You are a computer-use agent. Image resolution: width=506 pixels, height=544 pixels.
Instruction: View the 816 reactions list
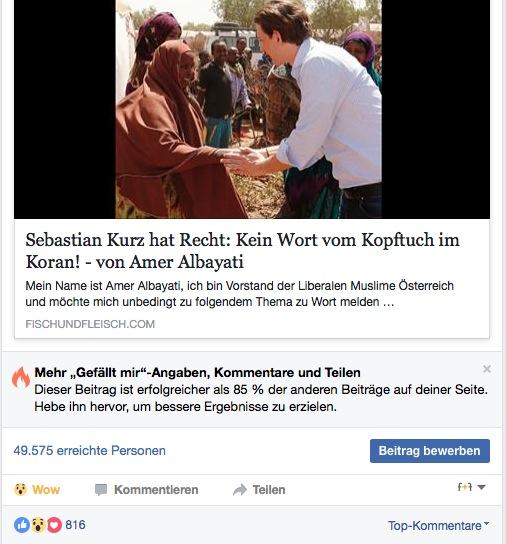point(75,525)
